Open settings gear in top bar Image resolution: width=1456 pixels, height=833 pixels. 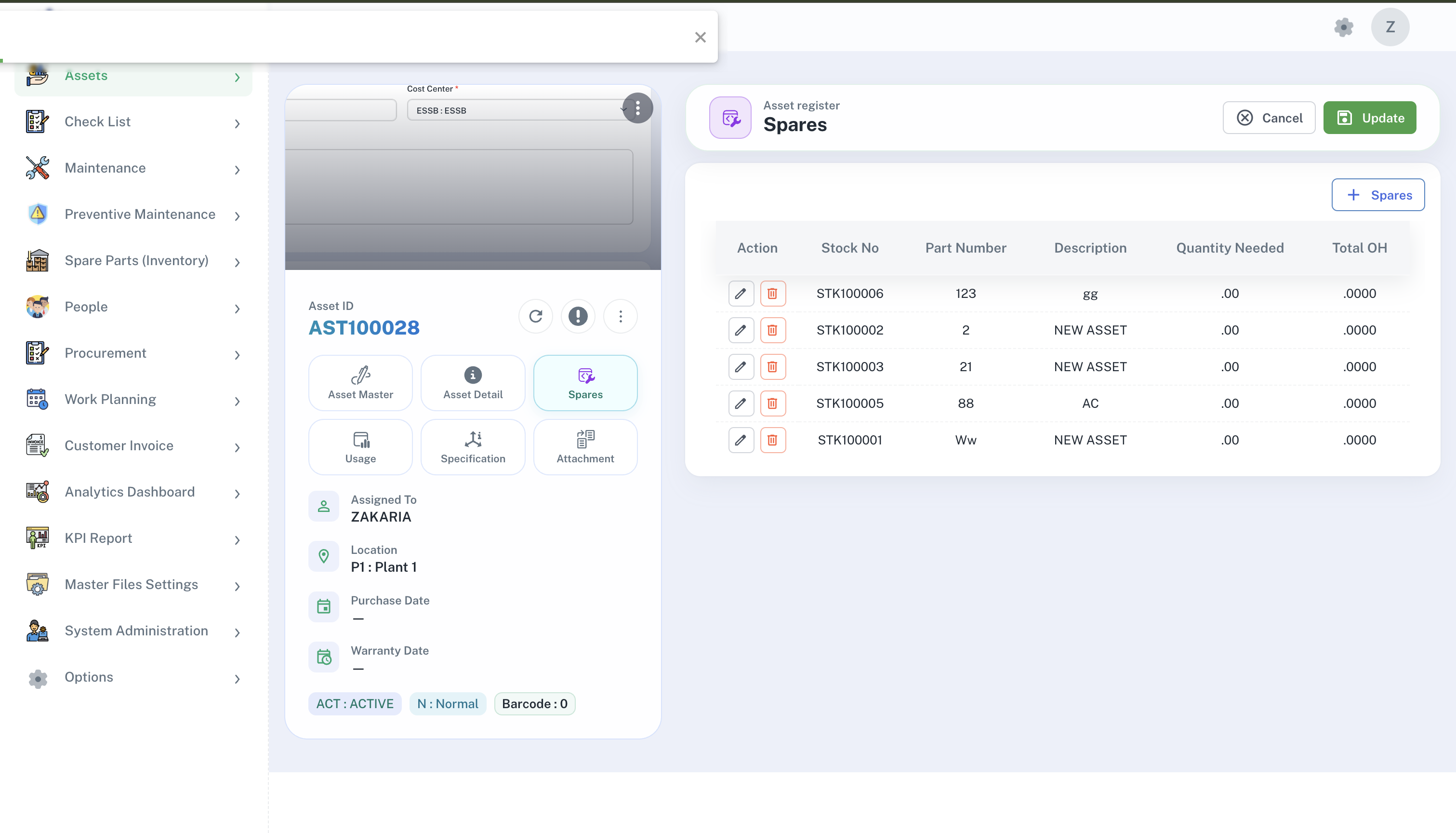tap(1343, 27)
